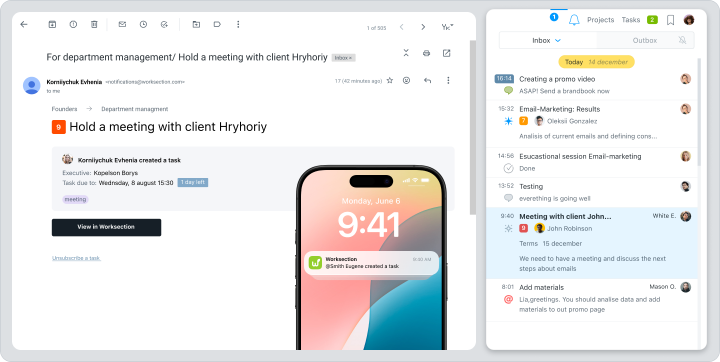
Task: Mark the email as unread
Action: (x=122, y=24)
